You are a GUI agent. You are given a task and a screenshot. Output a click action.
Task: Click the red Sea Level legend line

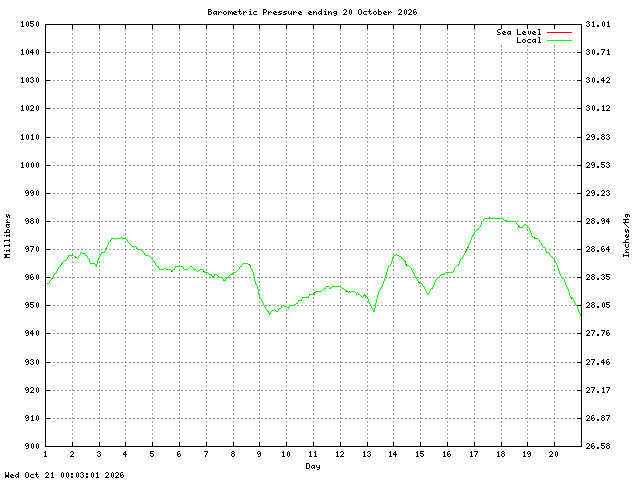click(559, 32)
